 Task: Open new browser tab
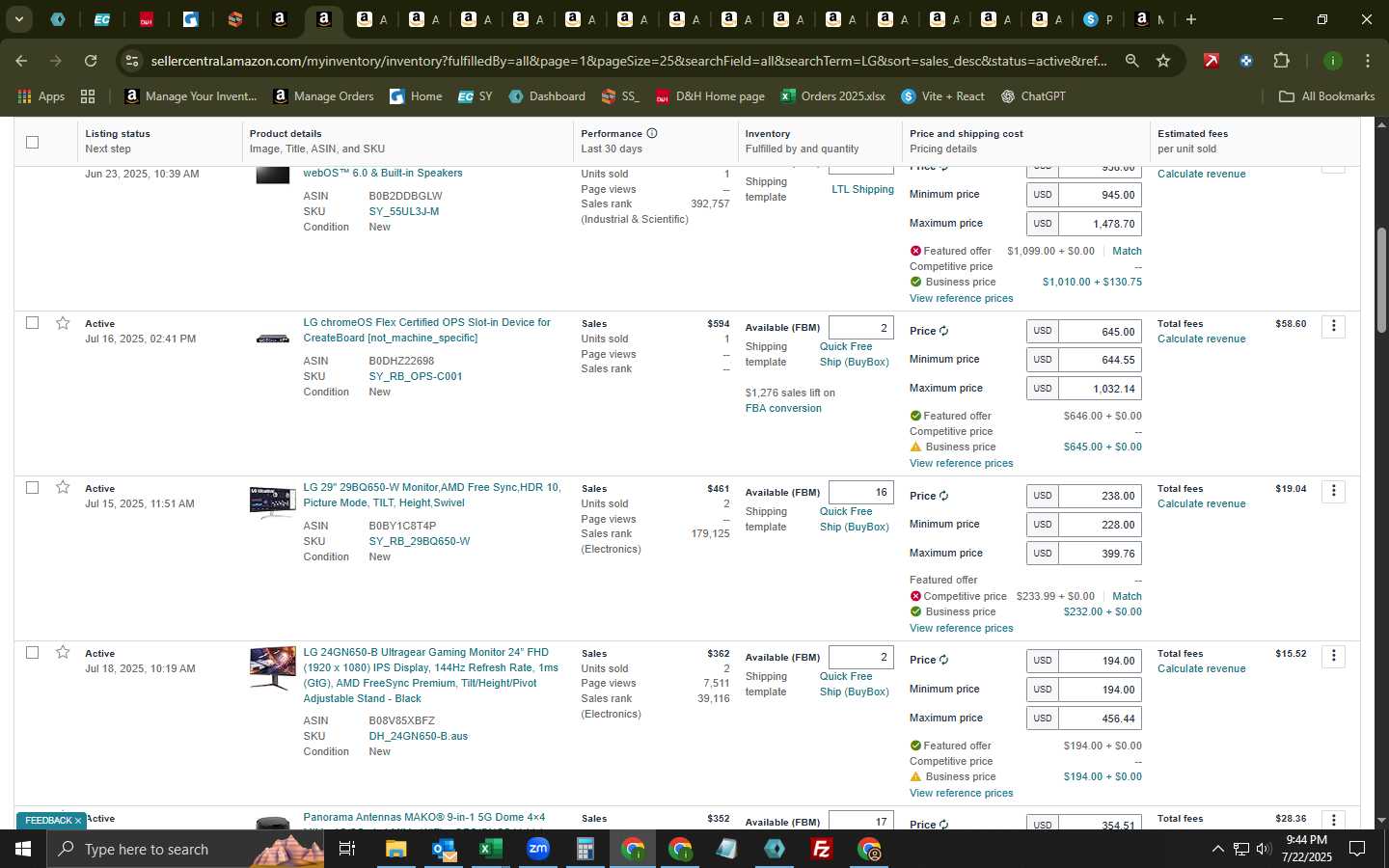click(1191, 19)
